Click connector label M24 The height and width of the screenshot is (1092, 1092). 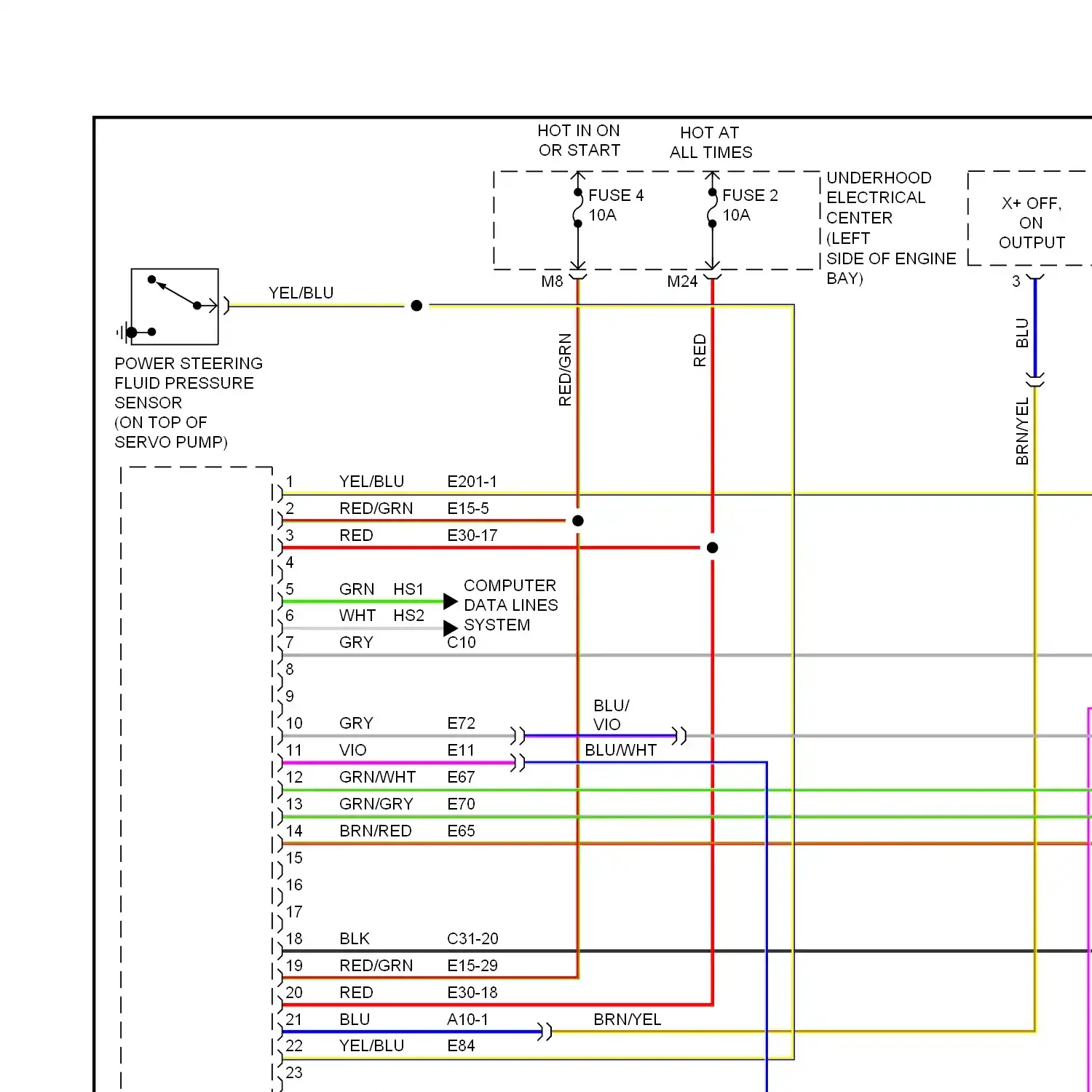coord(682,282)
